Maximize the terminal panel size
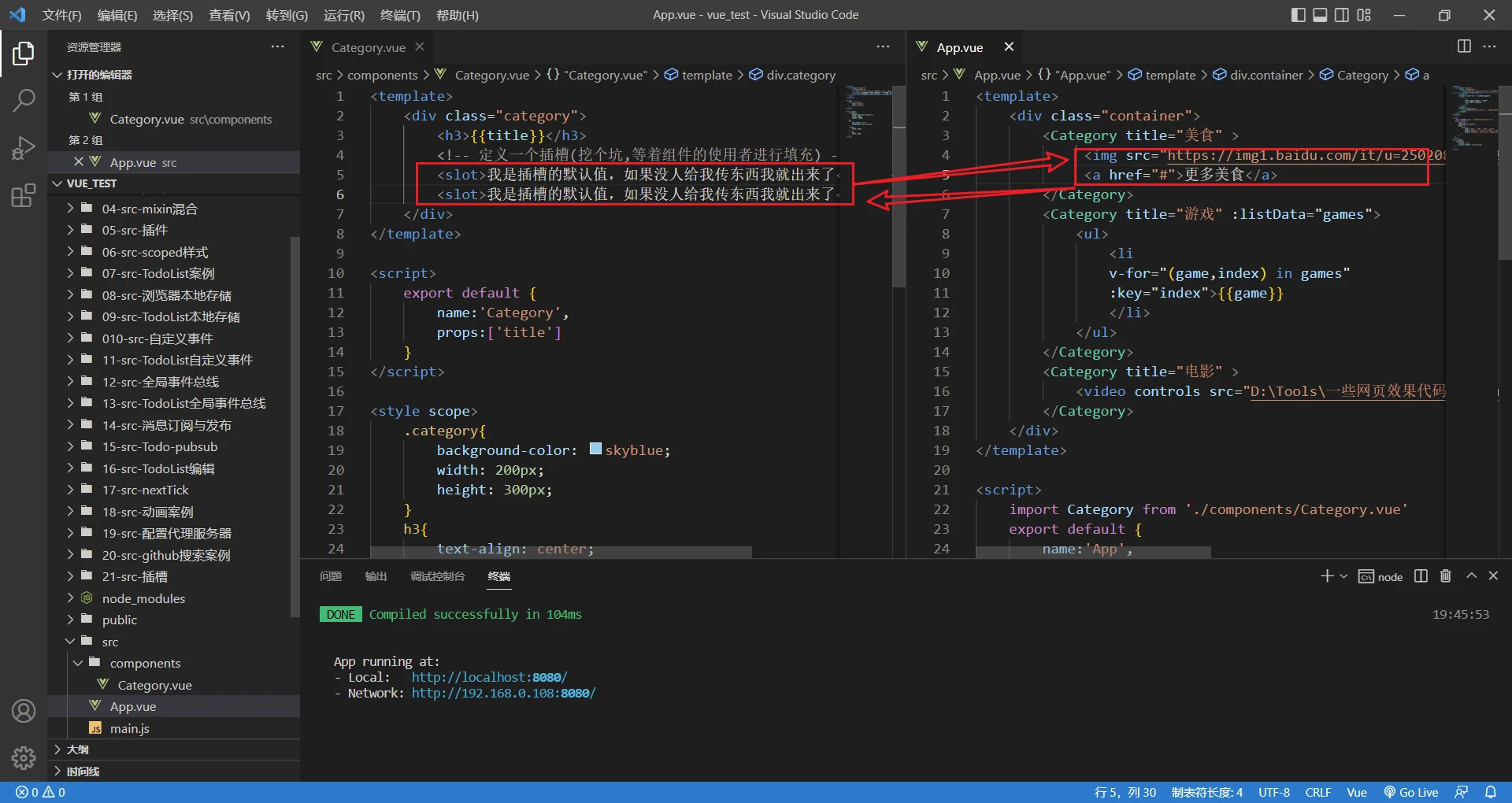 1471,576
